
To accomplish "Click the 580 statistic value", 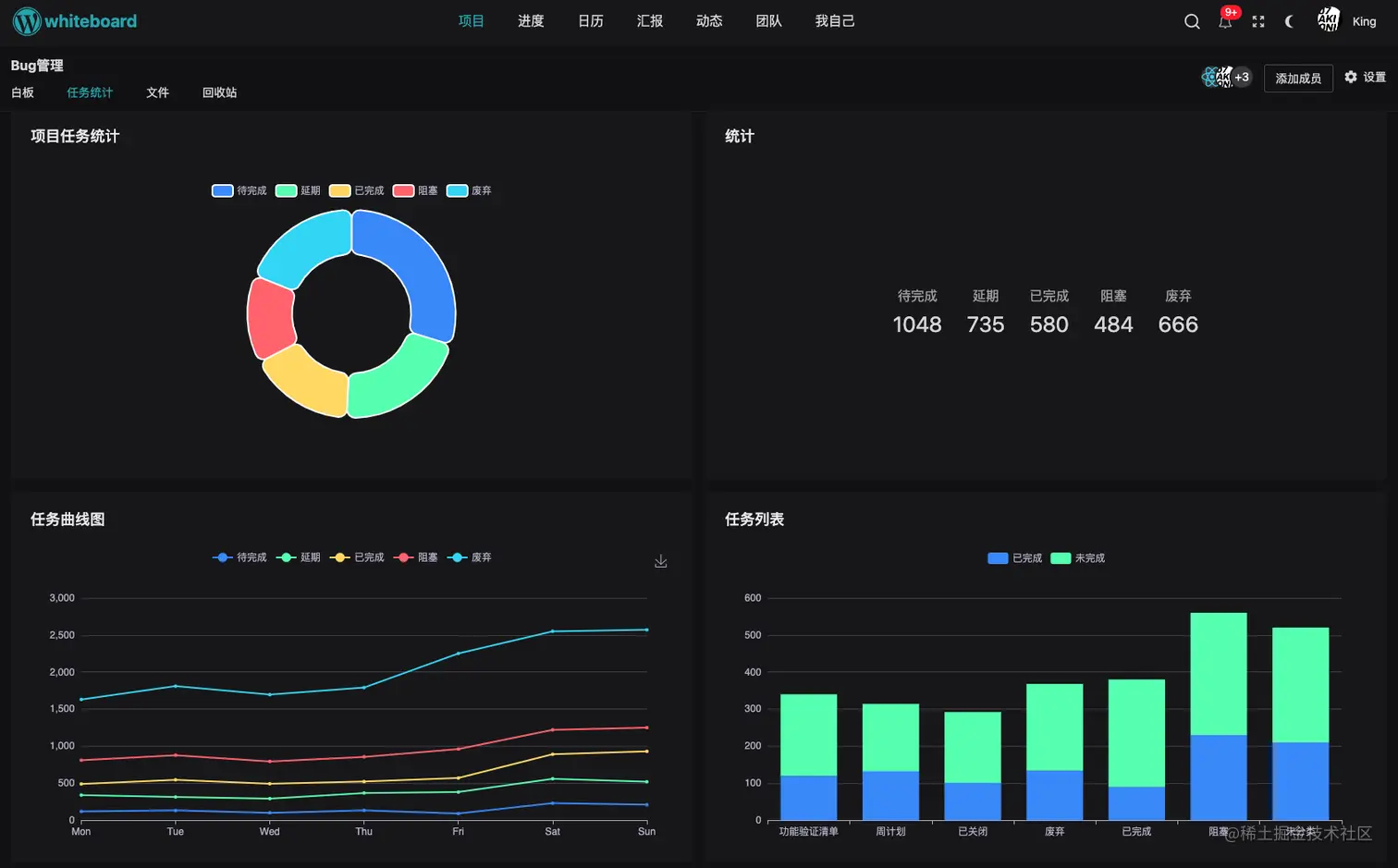I will coord(1049,324).
